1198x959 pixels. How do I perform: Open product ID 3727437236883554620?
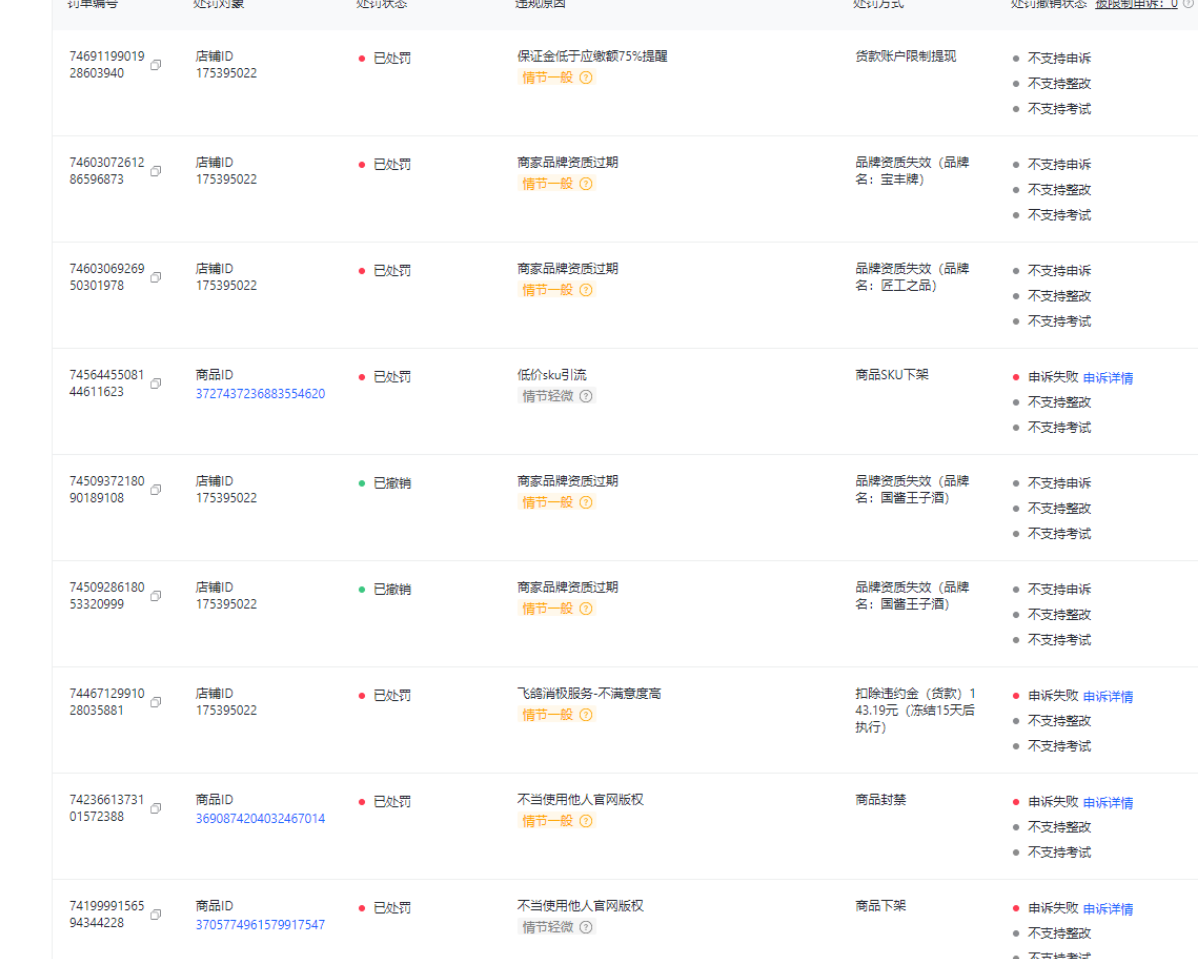(x=260, y=394)
